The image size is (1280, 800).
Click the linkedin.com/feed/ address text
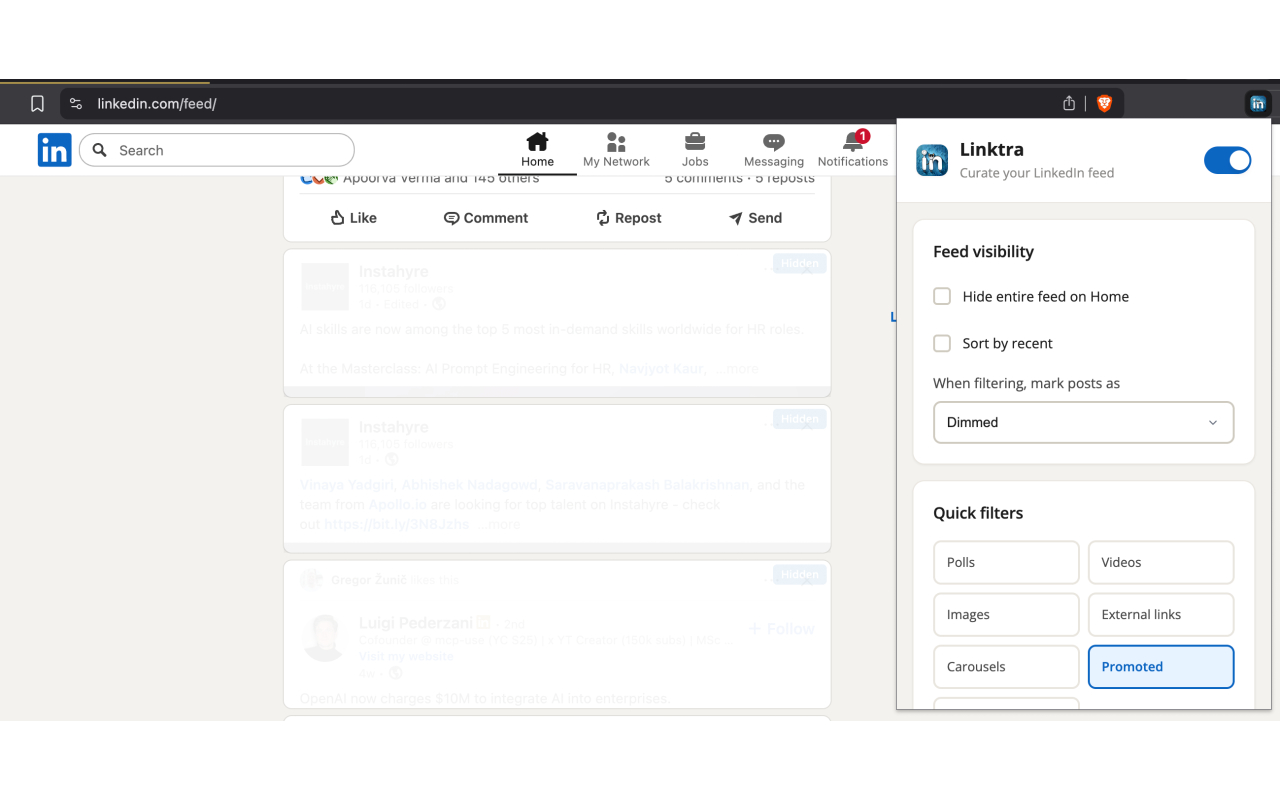[157, 103]
